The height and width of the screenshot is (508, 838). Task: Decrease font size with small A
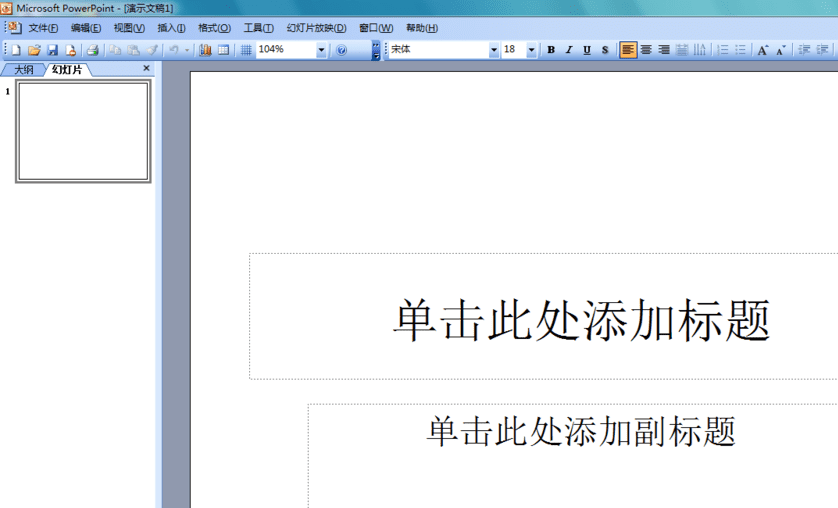click(x=781, y=50)
